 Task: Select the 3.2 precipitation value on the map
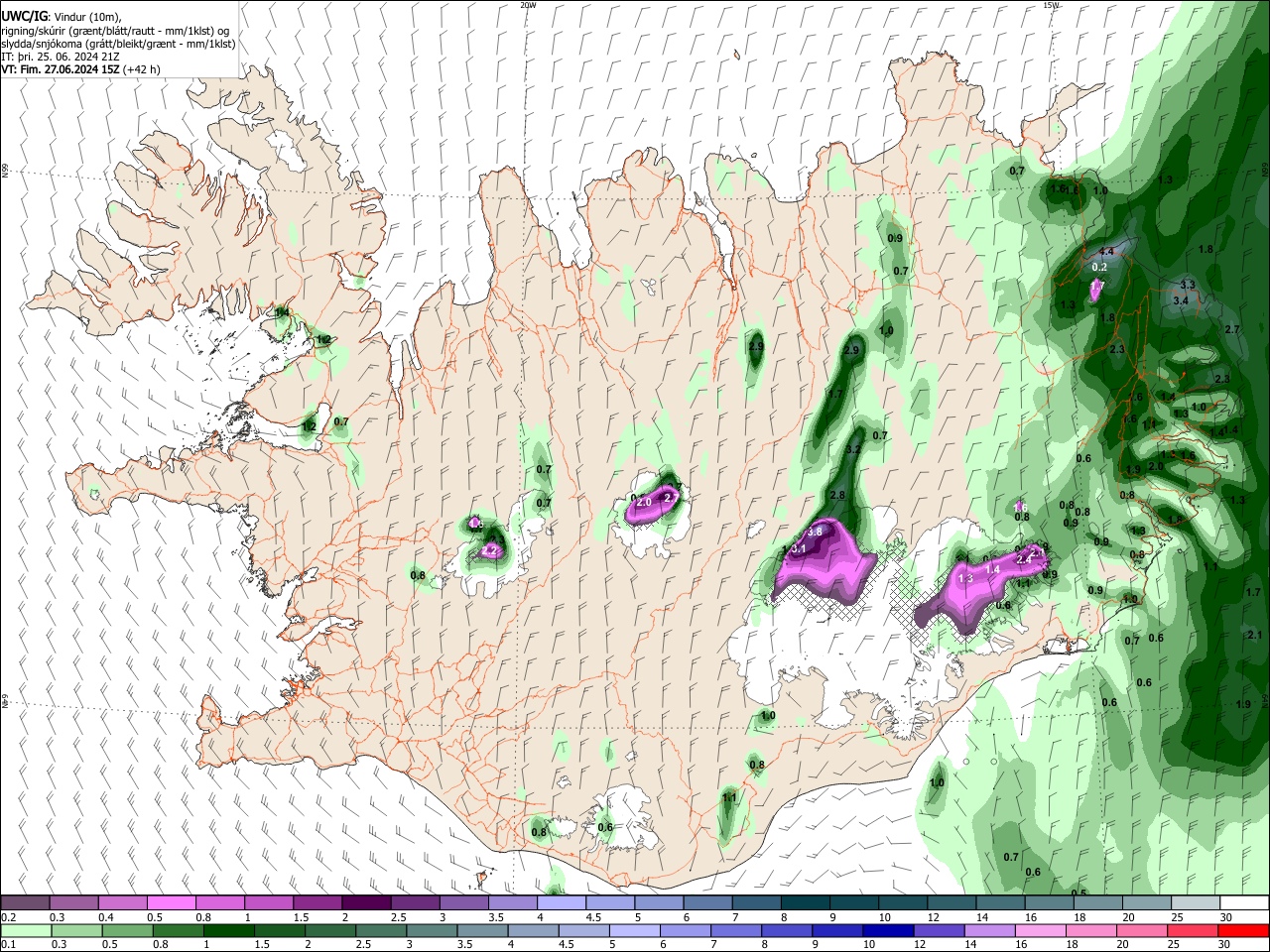pos(852,449)
